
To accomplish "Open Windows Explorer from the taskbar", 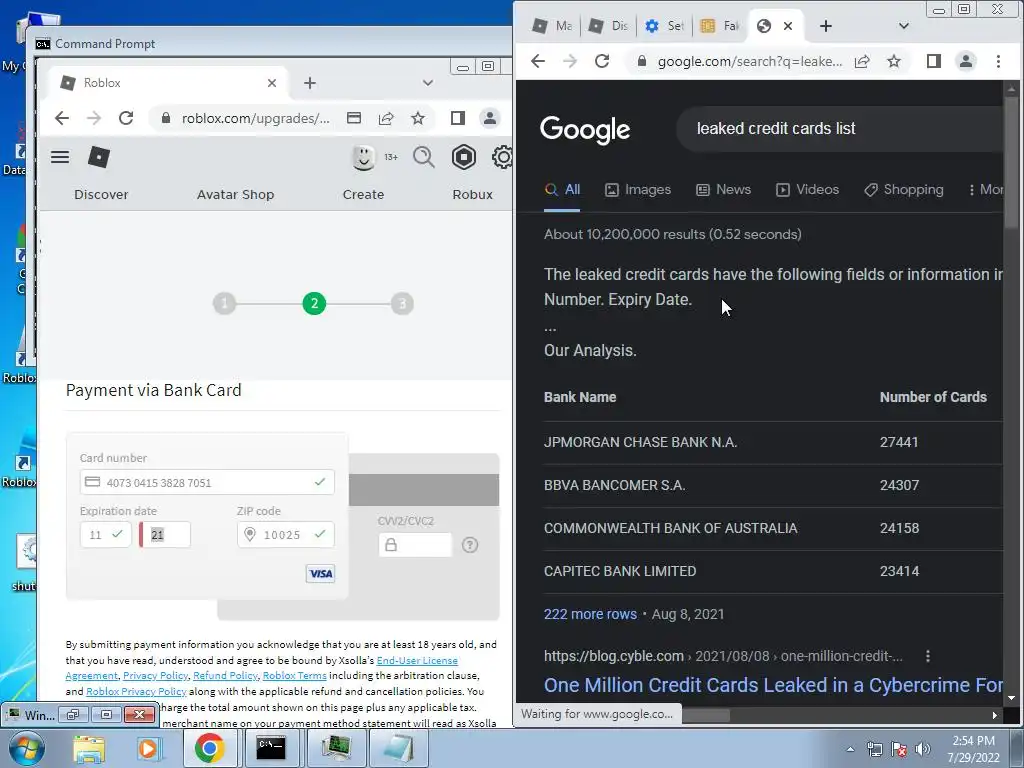I will [89, 748].
